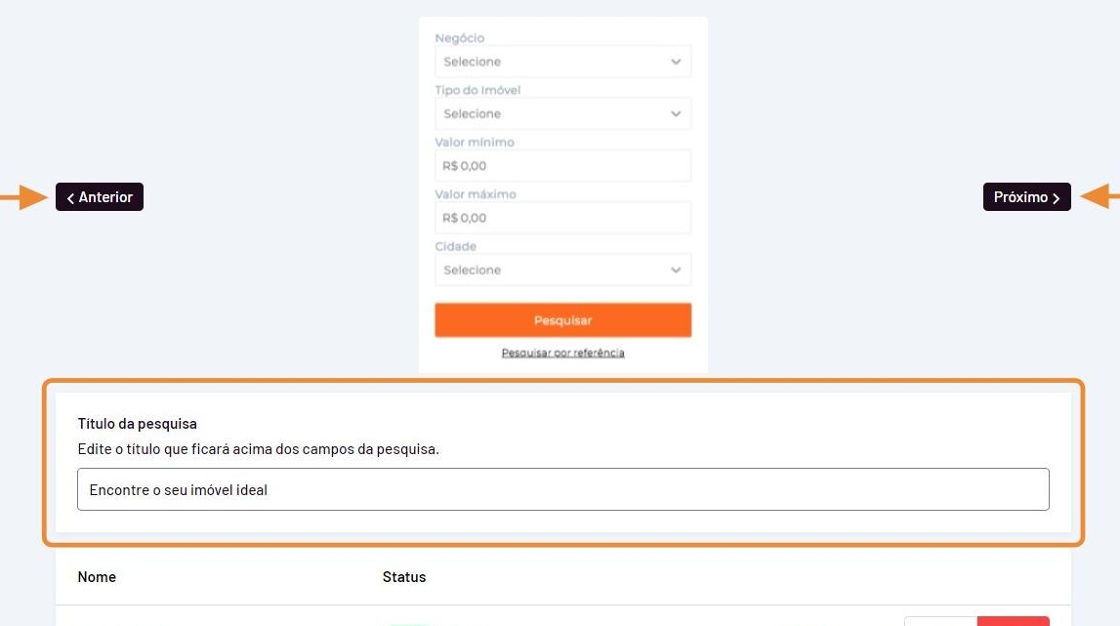Click the Tipo do Imóvel chevron arrow
Image resolution: width=1120 pixels, height=626 pixels.
point(676,114)
